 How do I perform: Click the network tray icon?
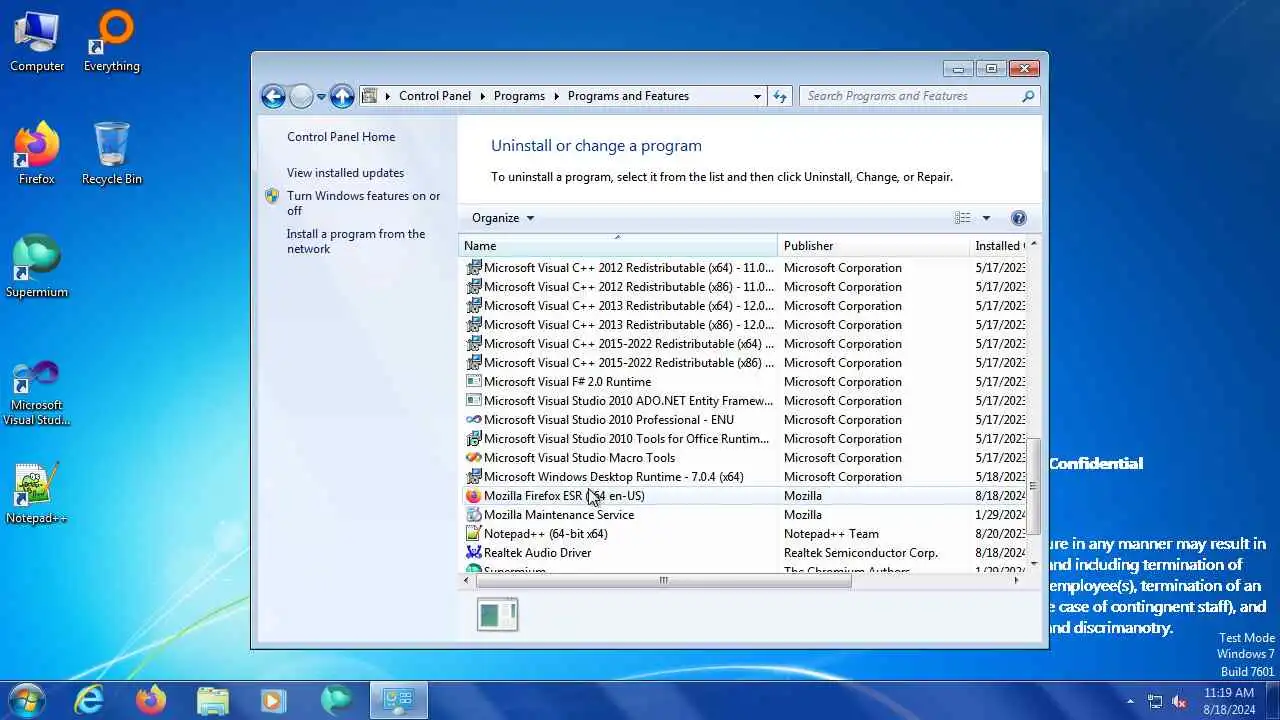coord(1155,701)
